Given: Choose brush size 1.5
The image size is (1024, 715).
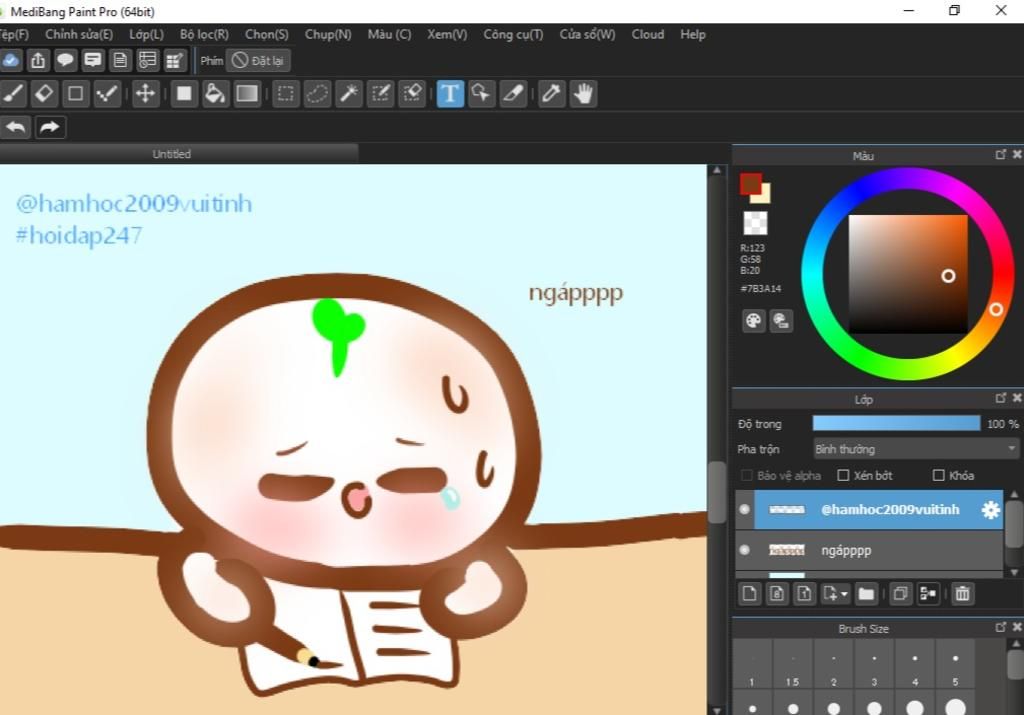Looking at the screenshot, I should 792,663.
